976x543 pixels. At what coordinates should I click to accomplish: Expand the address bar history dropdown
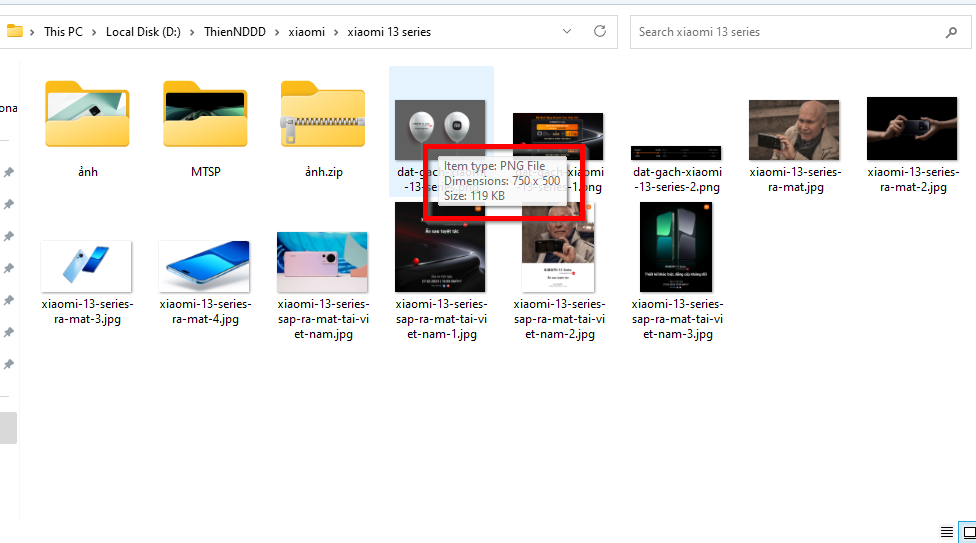(566, 31)
